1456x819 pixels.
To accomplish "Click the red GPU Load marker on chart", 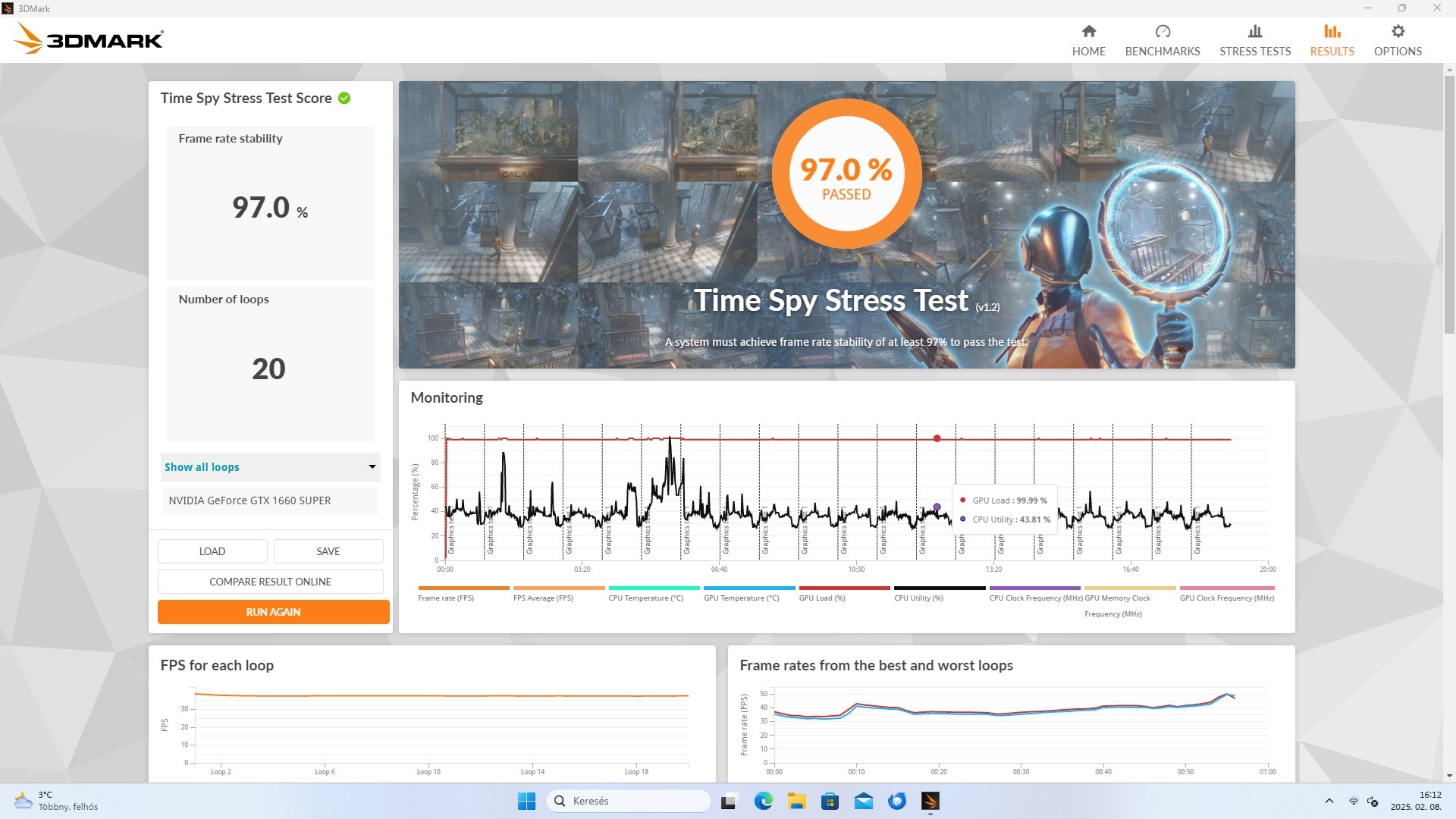I will 937,438.
